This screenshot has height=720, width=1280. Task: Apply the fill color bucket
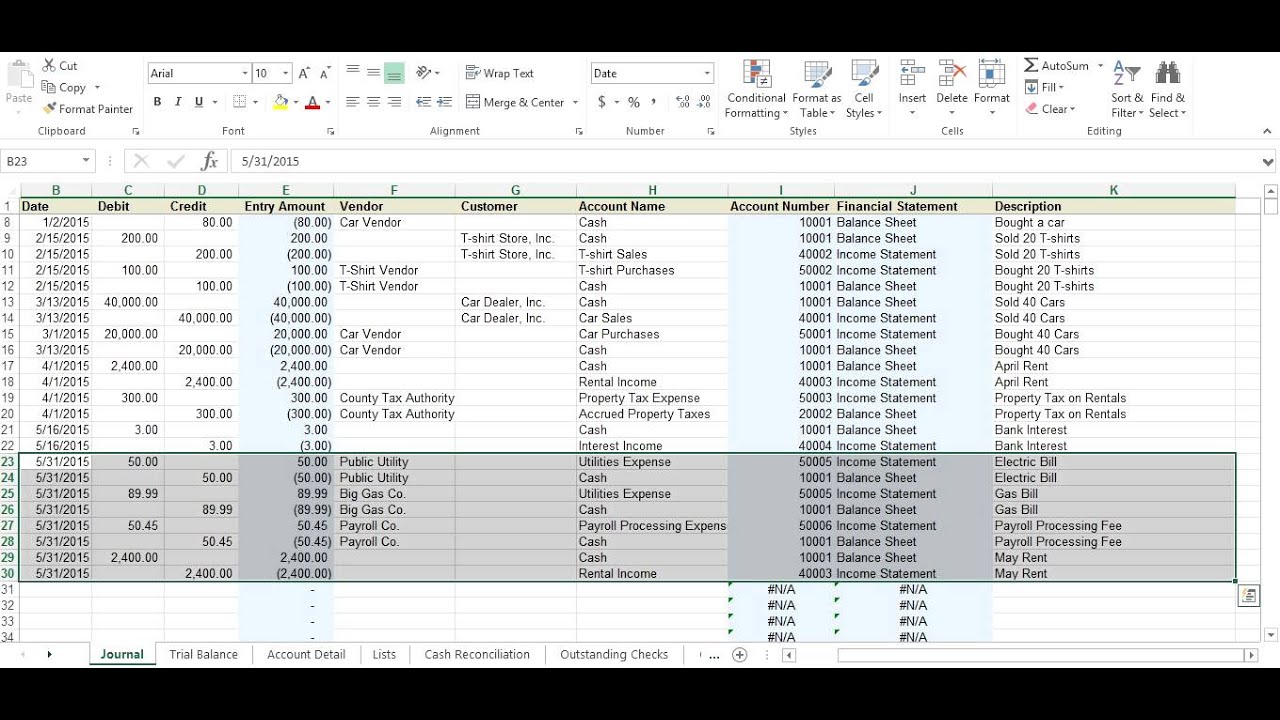(280, 102)
